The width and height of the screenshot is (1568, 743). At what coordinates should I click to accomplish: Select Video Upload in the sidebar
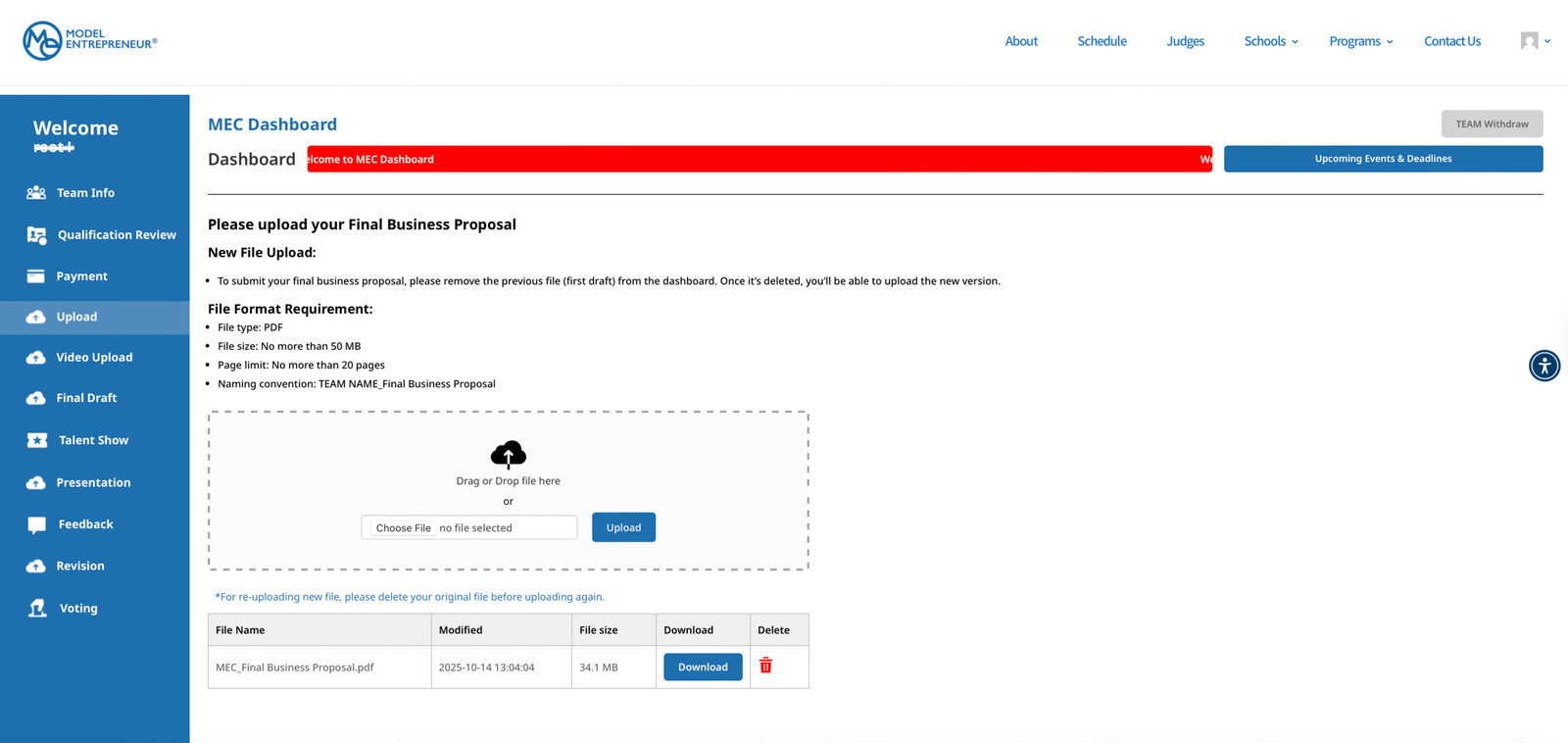94,358
